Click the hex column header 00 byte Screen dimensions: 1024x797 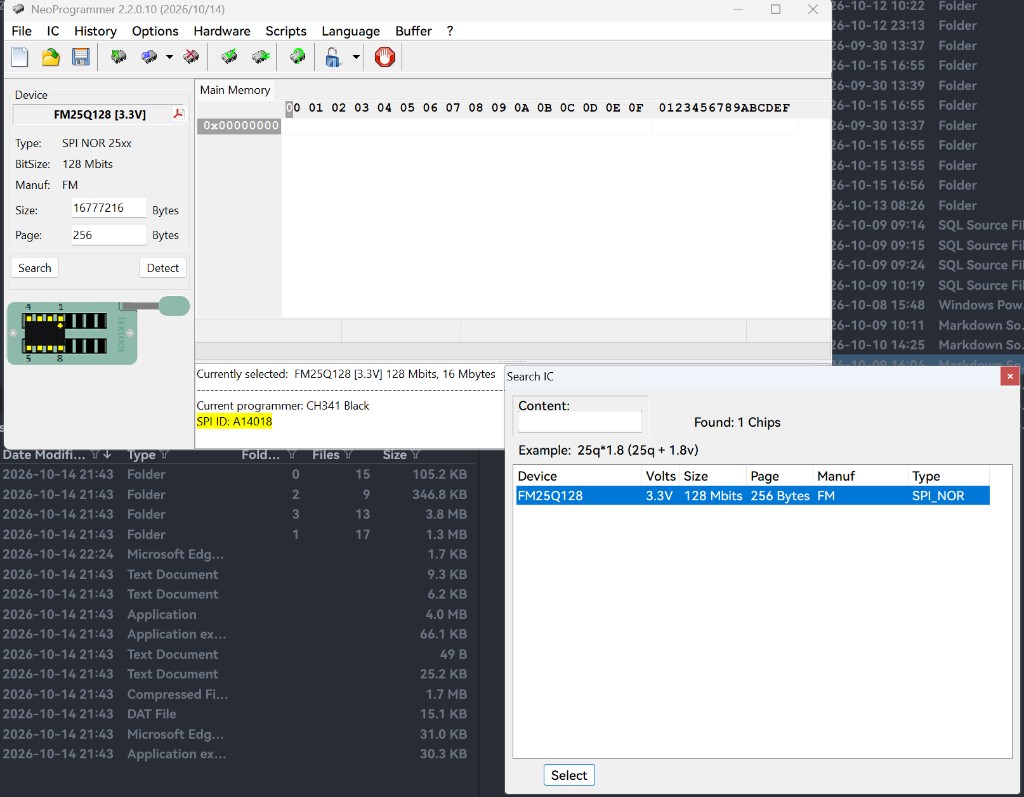293,108
